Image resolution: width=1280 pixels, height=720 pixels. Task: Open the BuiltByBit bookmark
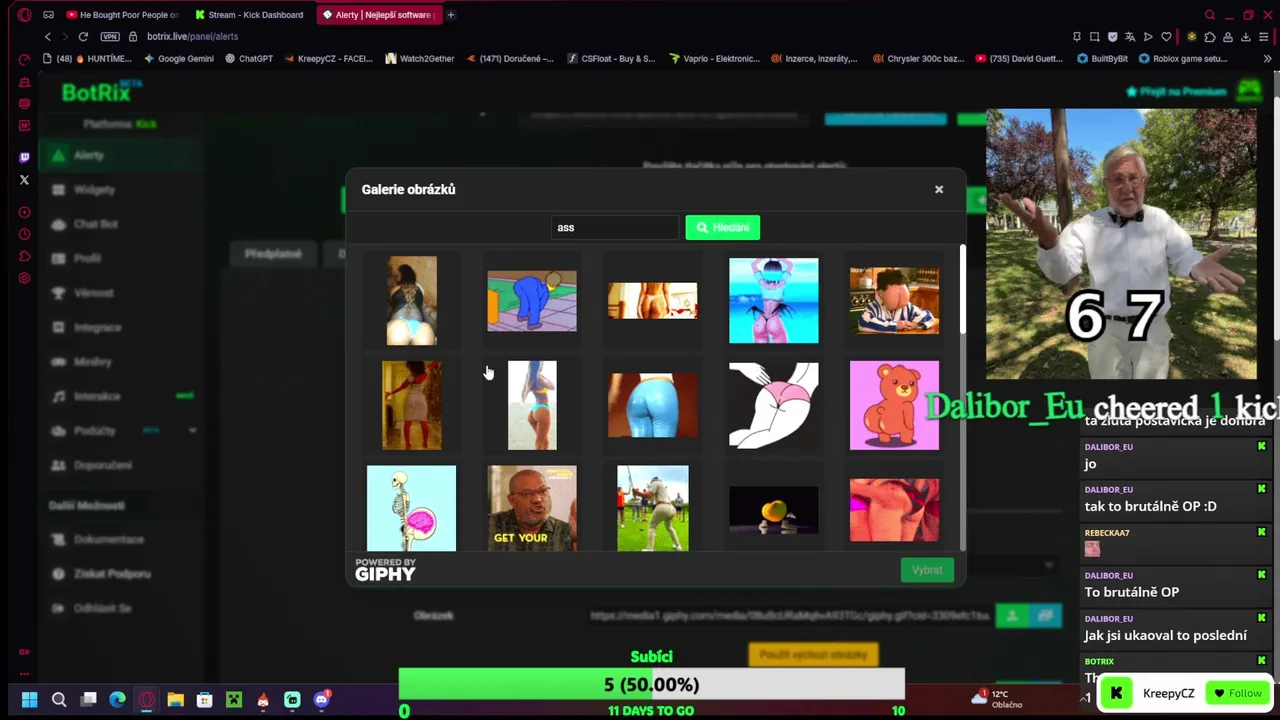(x=1102, y=59)
